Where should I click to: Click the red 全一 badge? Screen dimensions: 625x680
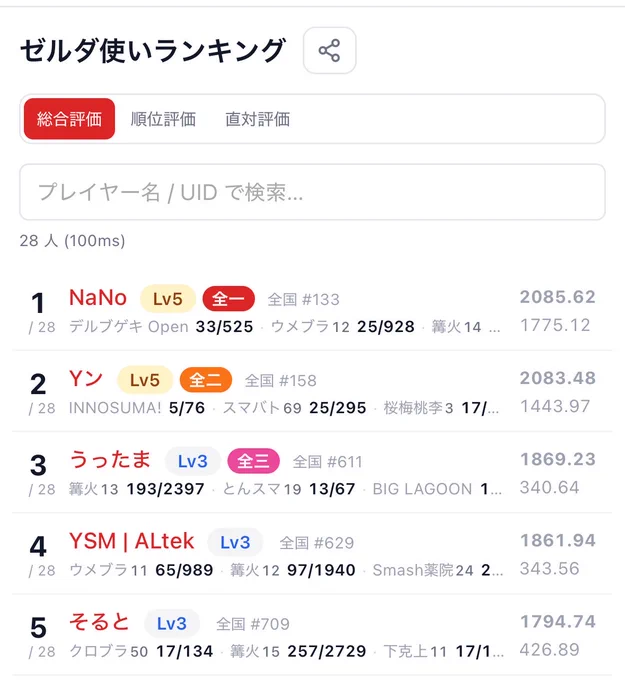(x=229, y=299)
